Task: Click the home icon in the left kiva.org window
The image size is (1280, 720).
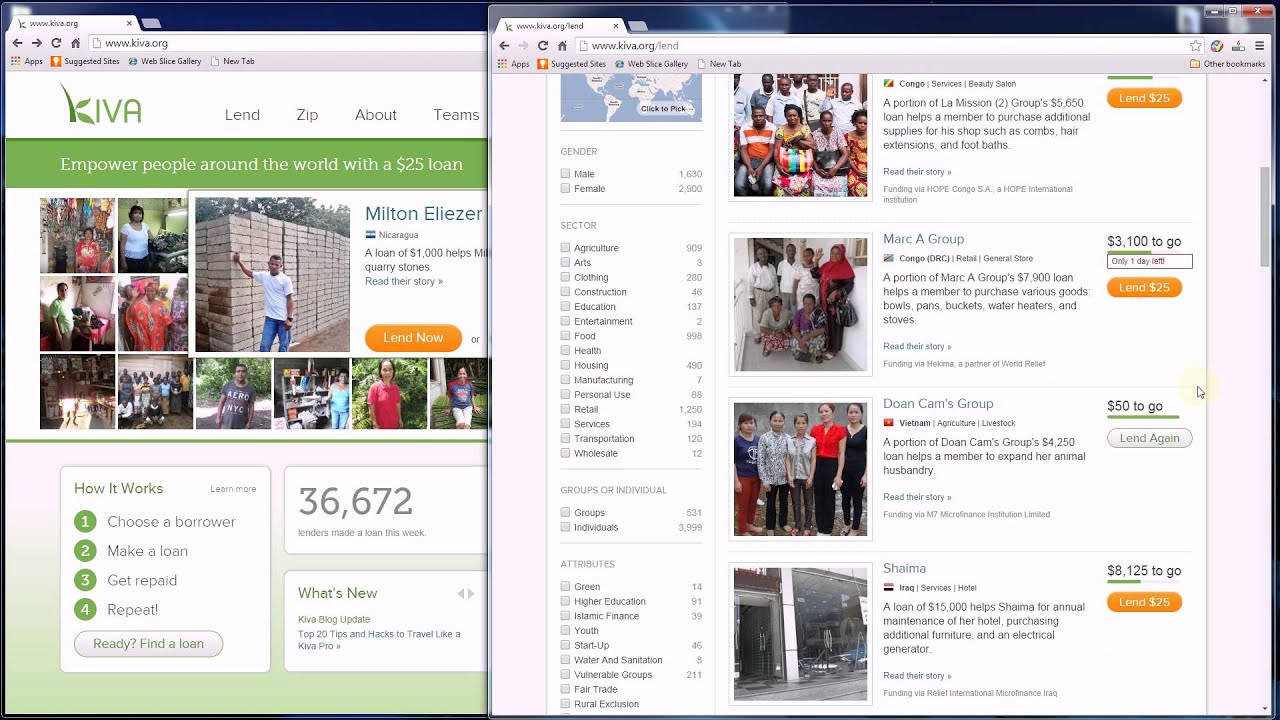Action: point(75,43)
